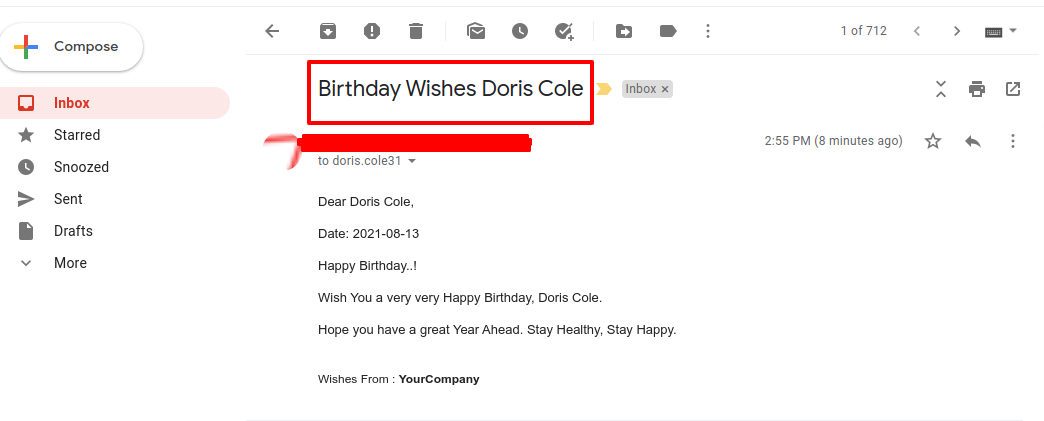Go back to inbox with back arrow

pos(272,31)
